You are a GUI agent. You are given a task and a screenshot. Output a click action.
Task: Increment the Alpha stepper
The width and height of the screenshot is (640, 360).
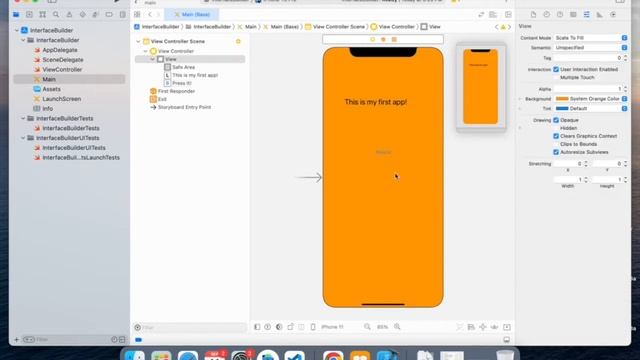click(x=625, y=87)
